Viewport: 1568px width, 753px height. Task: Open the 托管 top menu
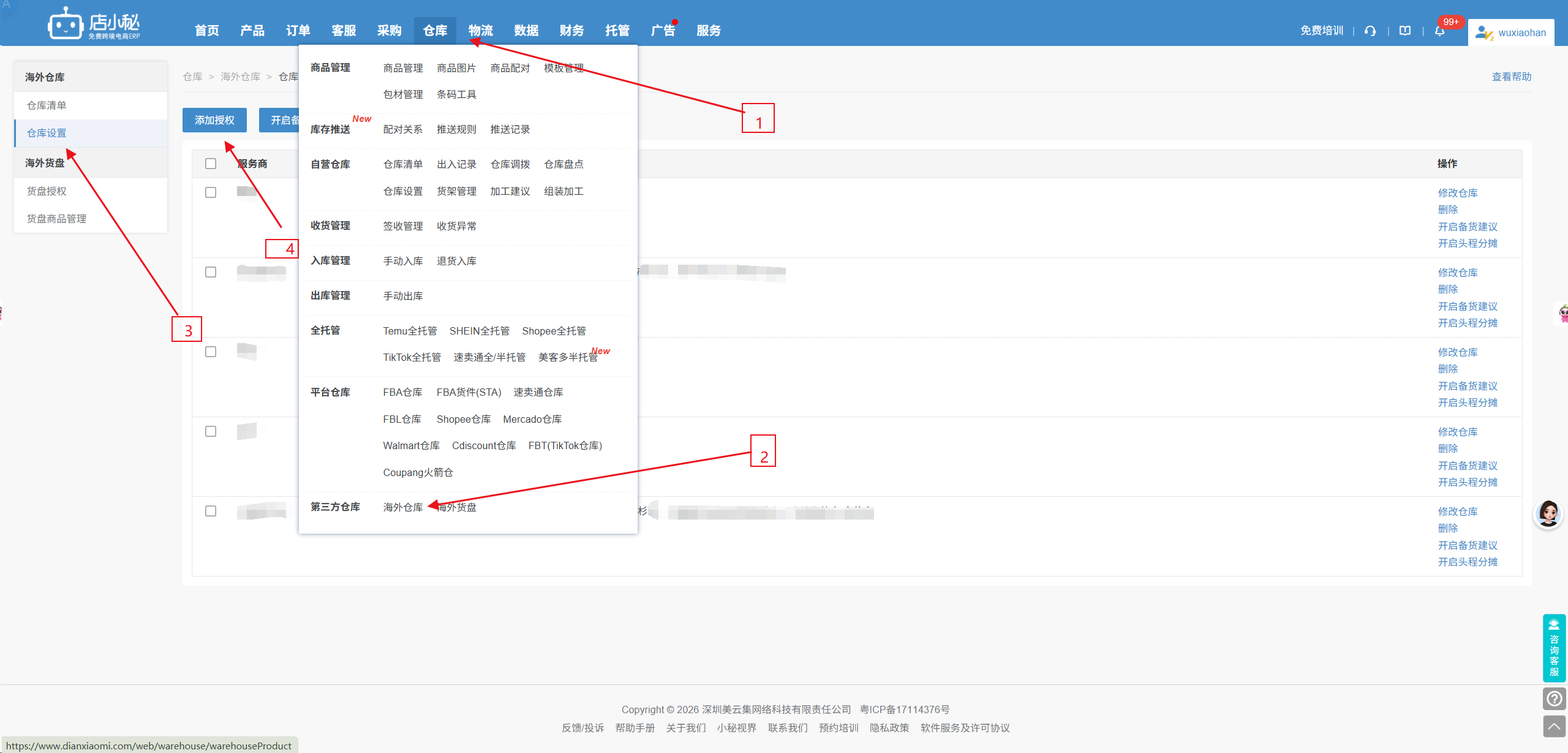617,31
